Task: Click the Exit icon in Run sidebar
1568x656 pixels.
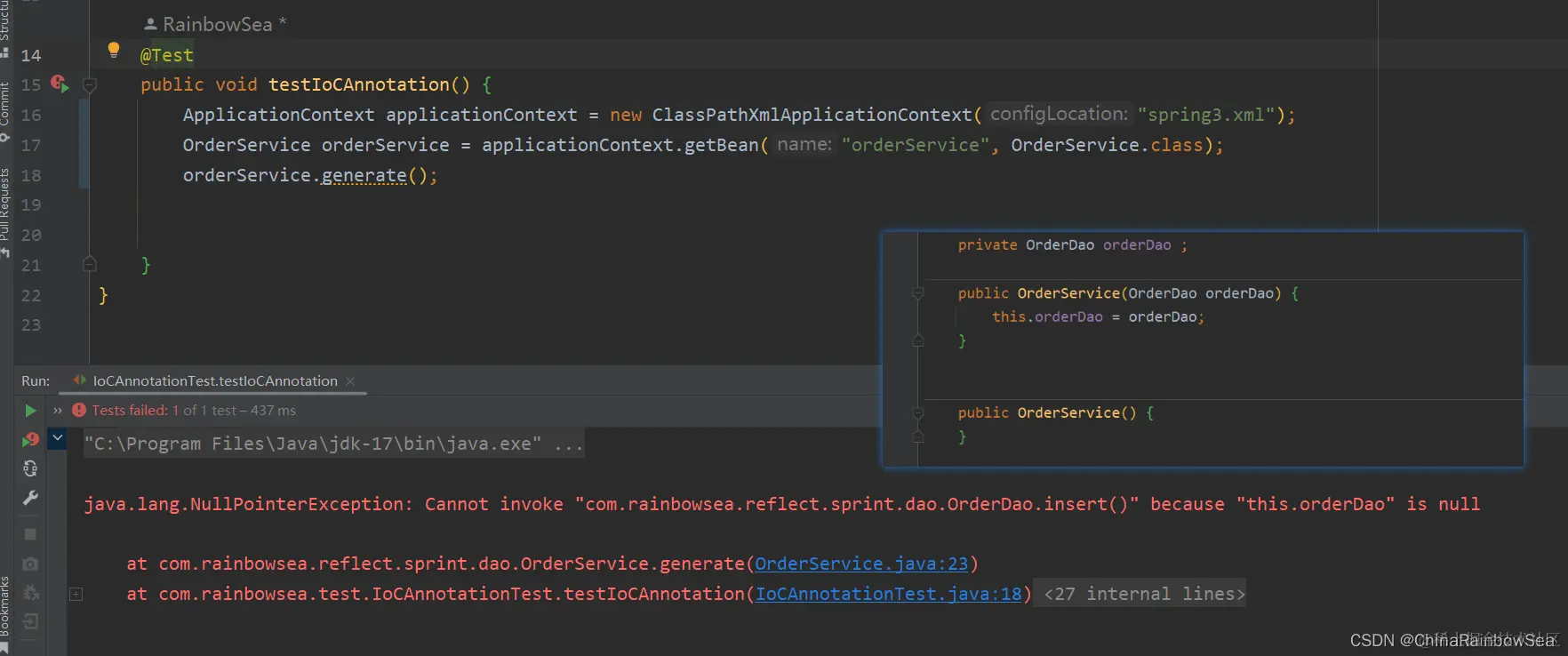Action: (30, 621)
